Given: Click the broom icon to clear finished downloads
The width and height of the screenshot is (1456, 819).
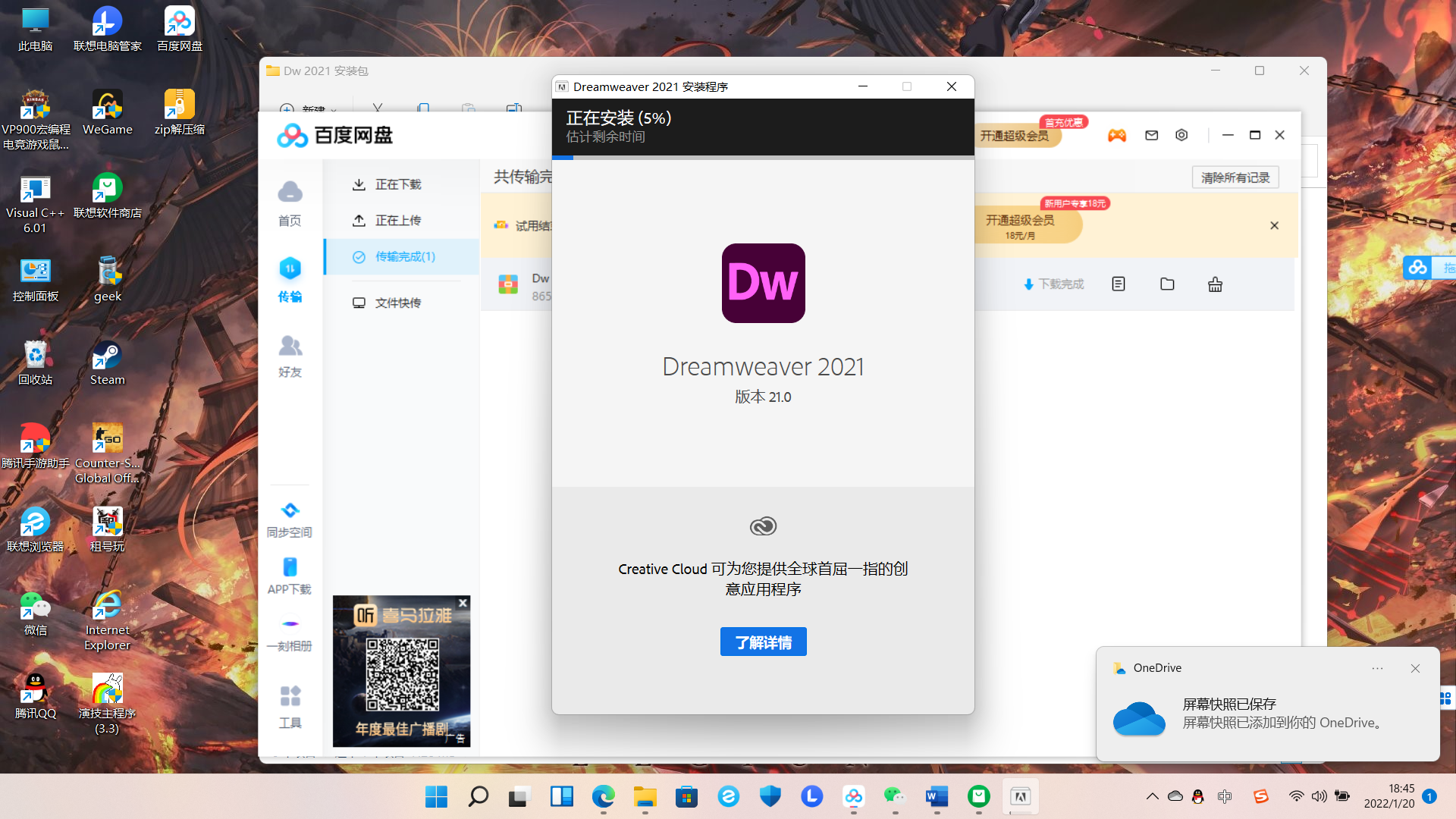Looking at the screenshot, I should pyautogui.click(x=1215, y=284).
